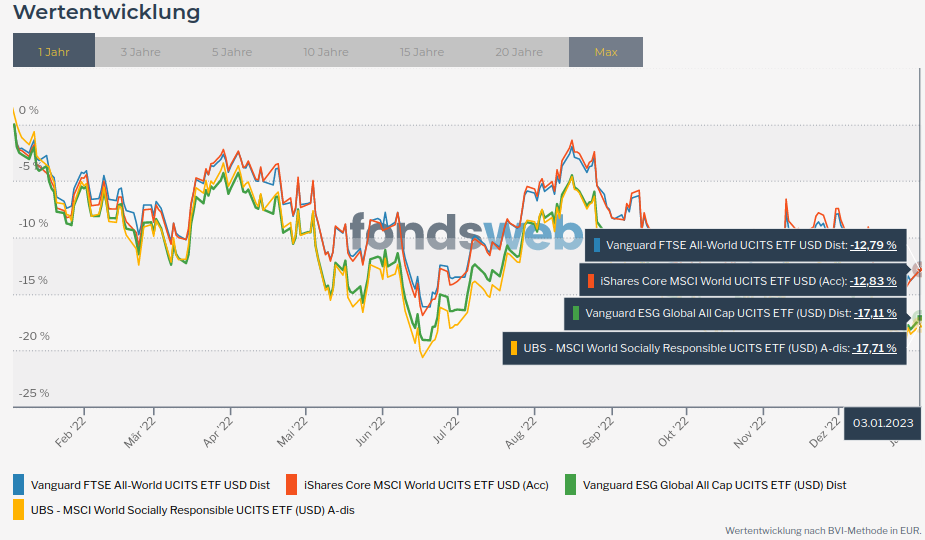Toggle Vanguard FTSE All-World series in legend
The height and width of the screenshot is (540, 925).
[150, 485]
